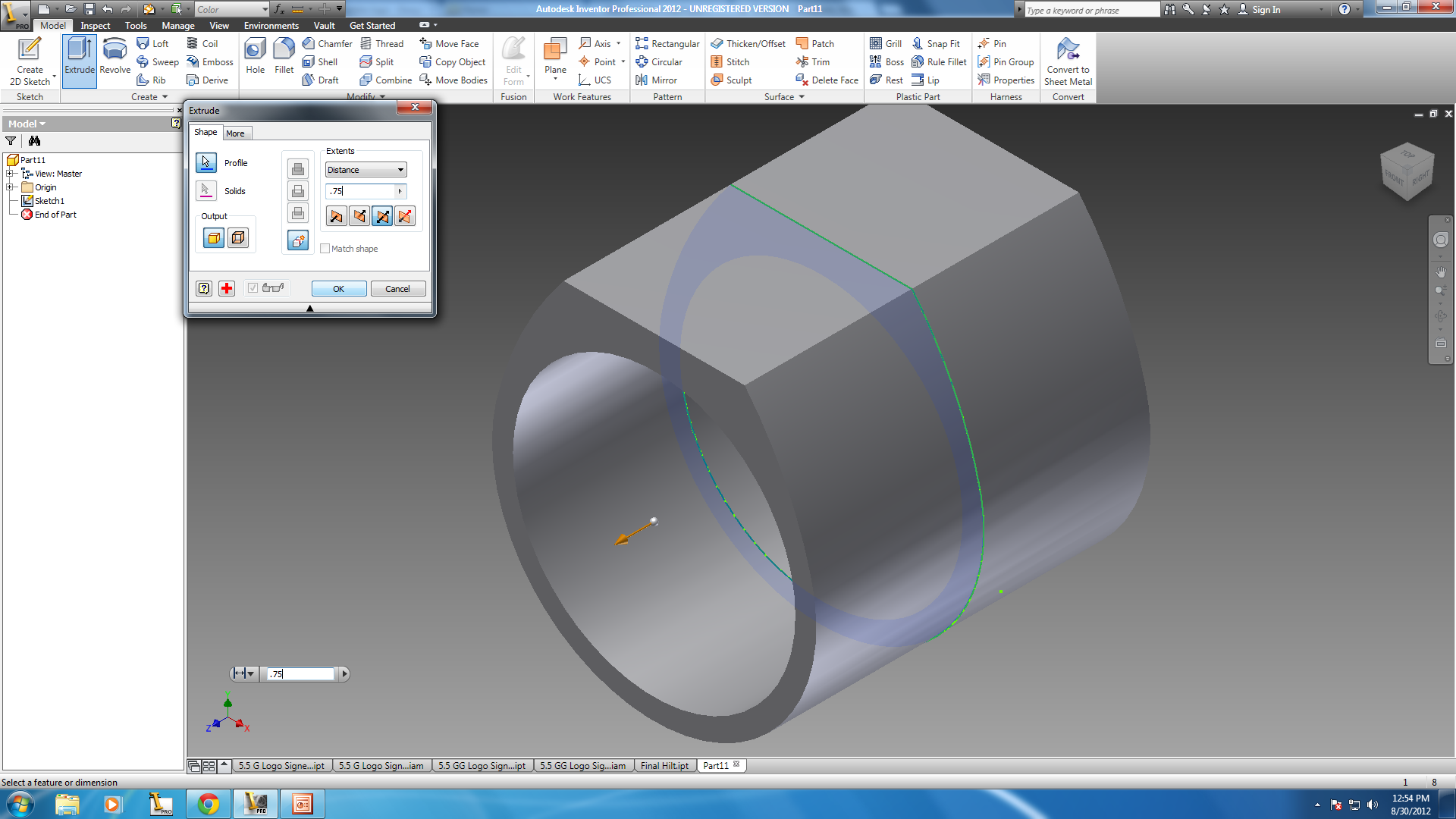1456x819 pixels.
Task: Open the distance value flyout arrow
Action: tap(400, 191)
